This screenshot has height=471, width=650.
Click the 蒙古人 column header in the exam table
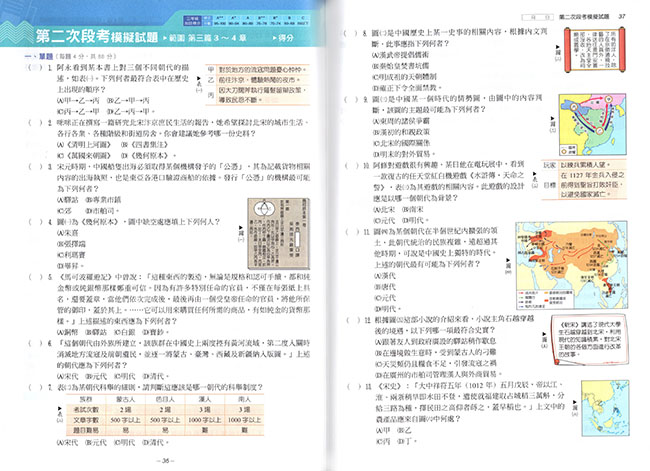[x=126, y=399]
